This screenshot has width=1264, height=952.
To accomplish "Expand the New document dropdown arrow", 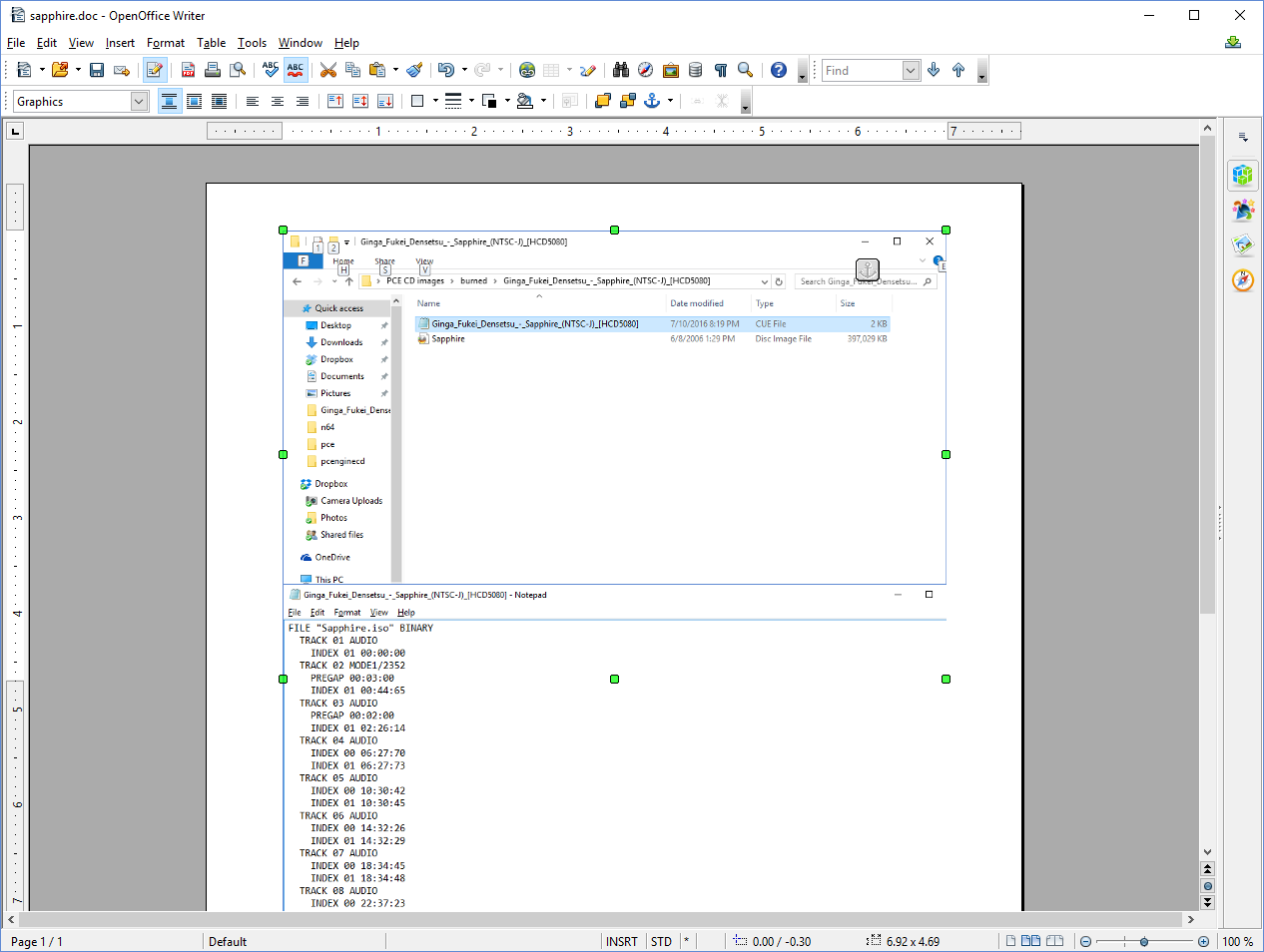I will [x=42, y=70].
